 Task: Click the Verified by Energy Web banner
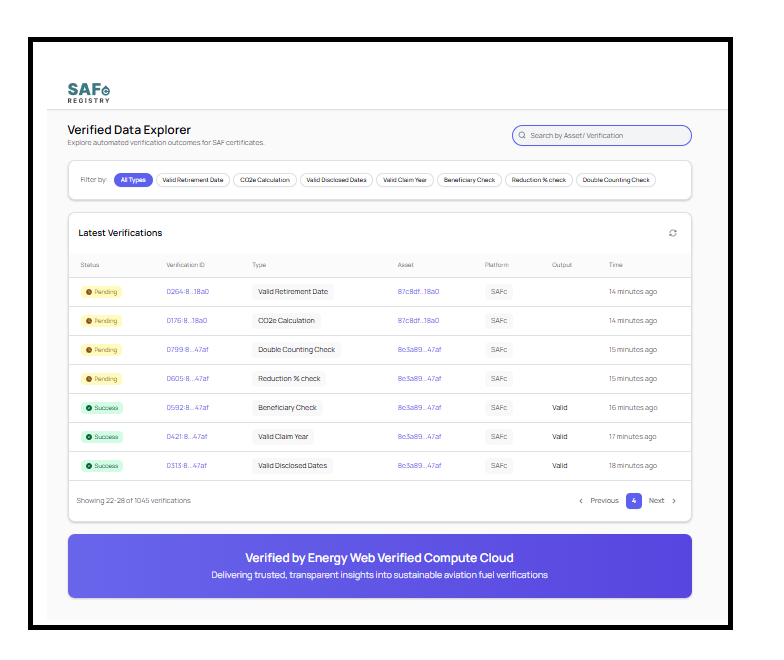pyautogui.click(x=380, y=566)
